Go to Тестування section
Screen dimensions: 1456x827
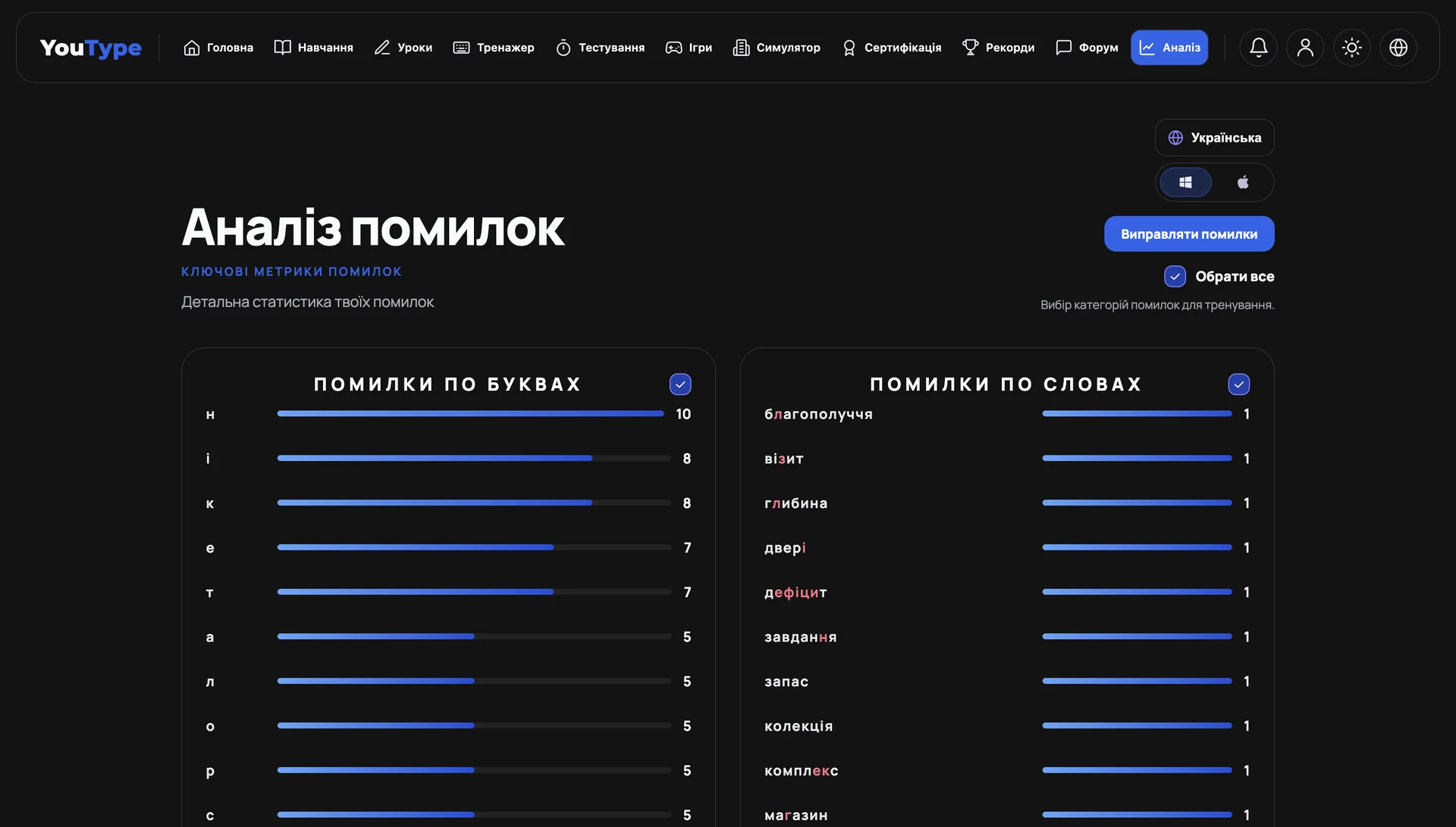600,48
